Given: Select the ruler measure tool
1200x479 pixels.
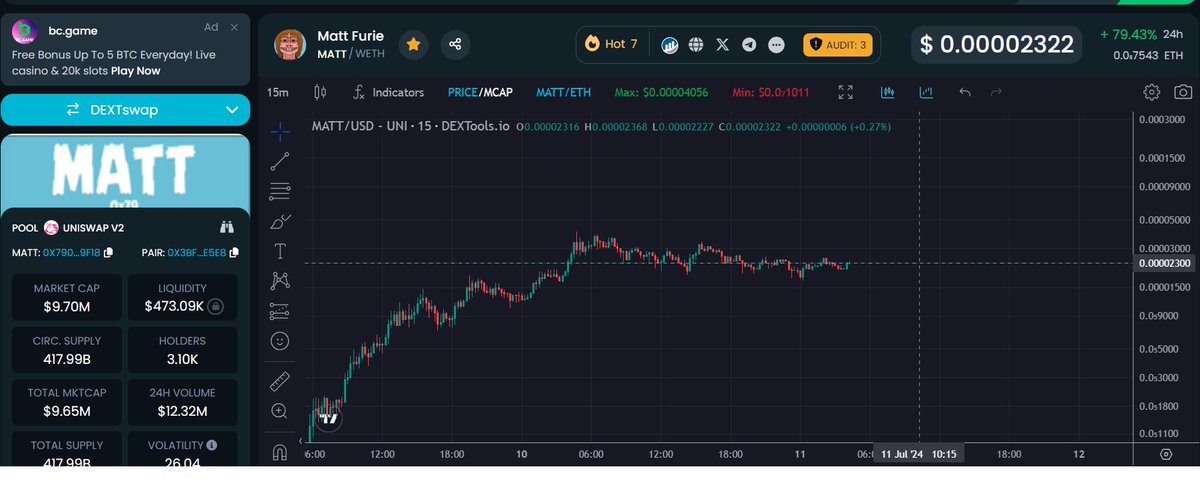Looking at the screenshot, I should coord(281,381).
